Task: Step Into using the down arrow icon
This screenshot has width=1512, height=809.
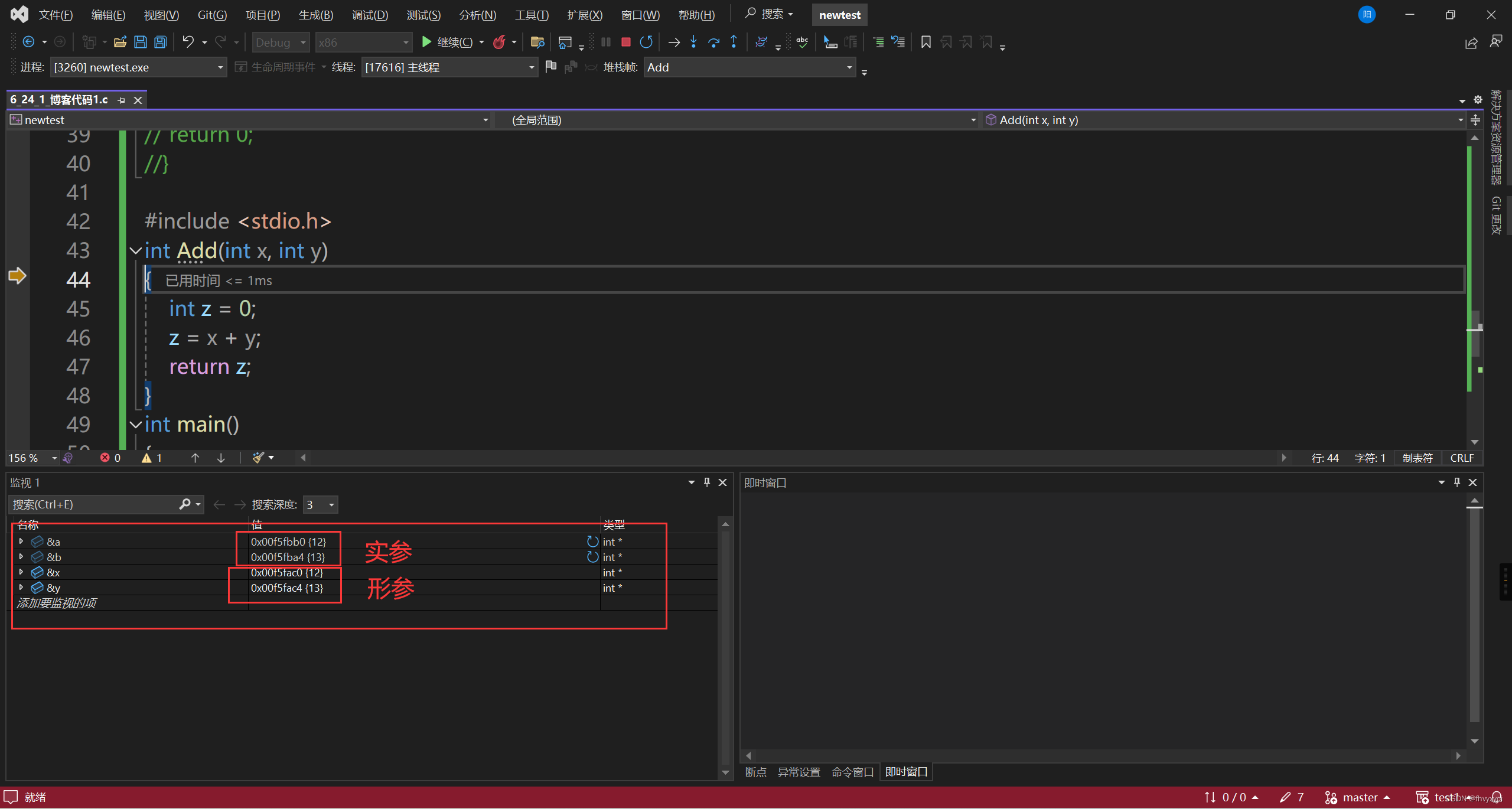Action: click(x=694, y=42)
